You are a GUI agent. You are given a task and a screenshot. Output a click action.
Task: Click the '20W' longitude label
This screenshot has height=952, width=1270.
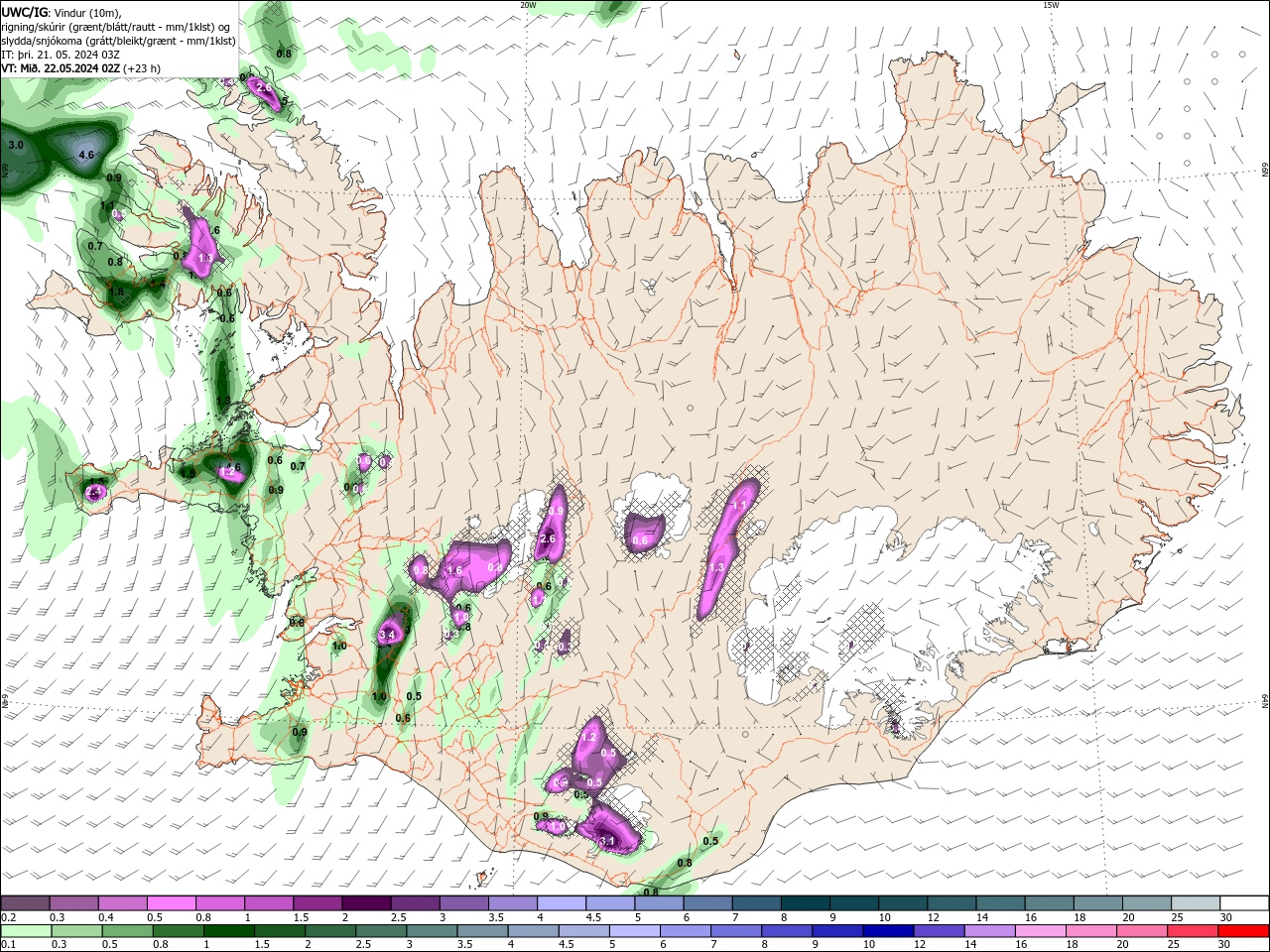coord(528,5)
